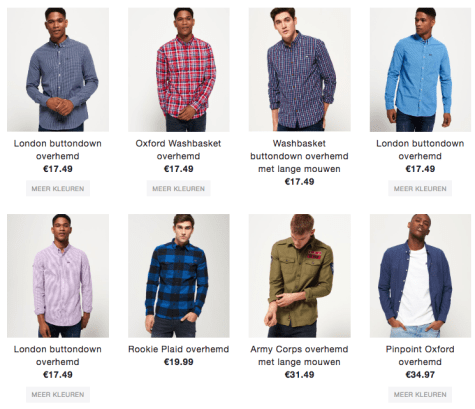Image resolution: width=475 pixels, height=409 pixels.
Task: Click the Oxford Washbasket overhemd title link
Action: click(x=178, y=150)
